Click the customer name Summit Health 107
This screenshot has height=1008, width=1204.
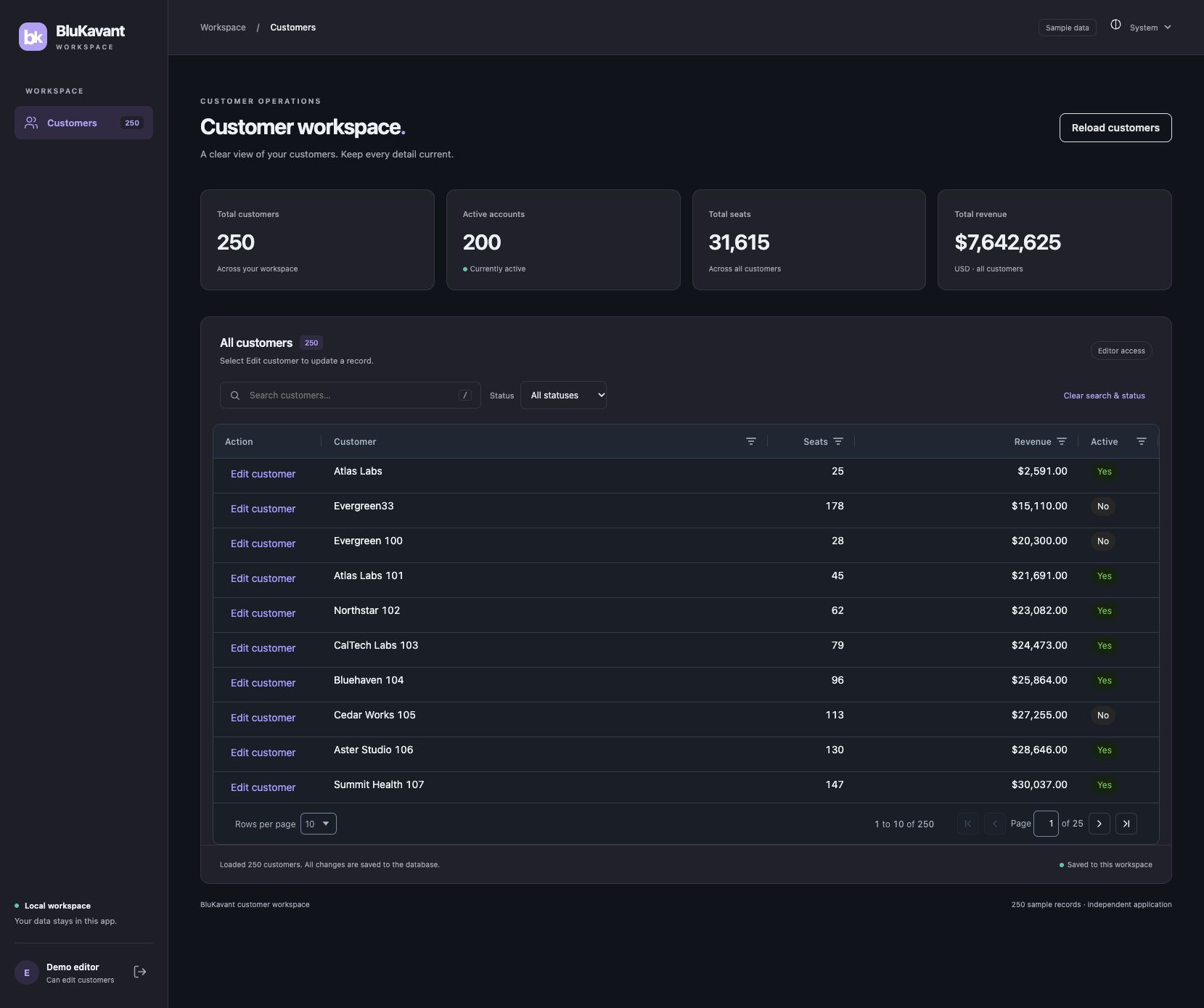coord(379,784)
